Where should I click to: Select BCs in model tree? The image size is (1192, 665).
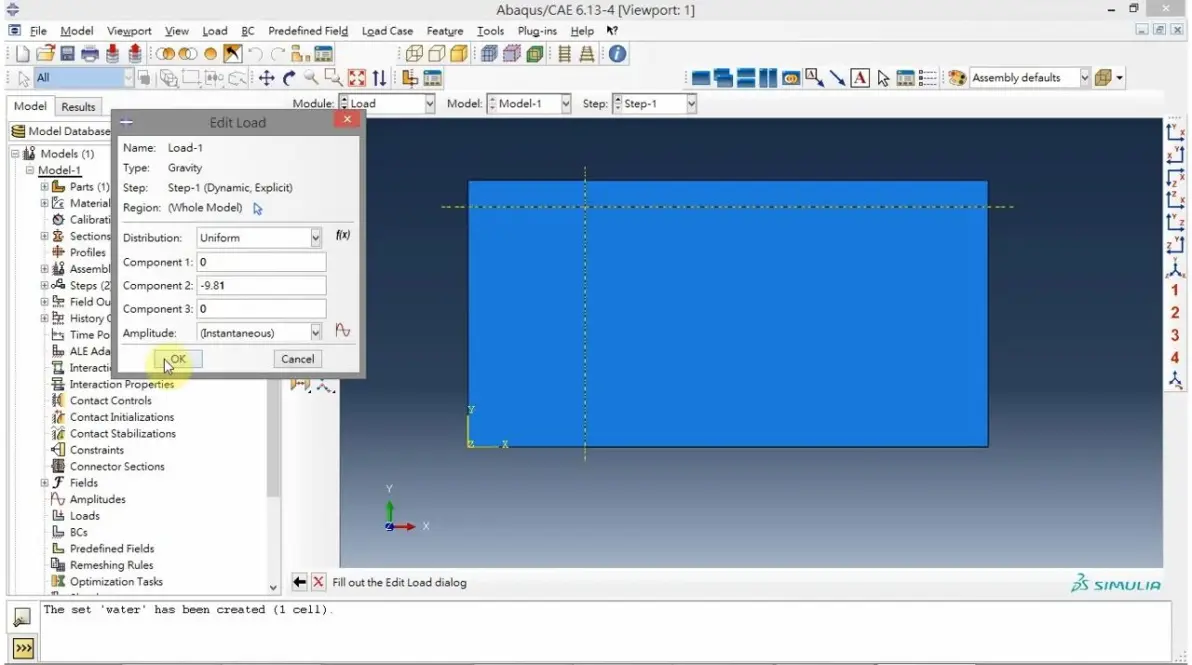pos(78,533)
